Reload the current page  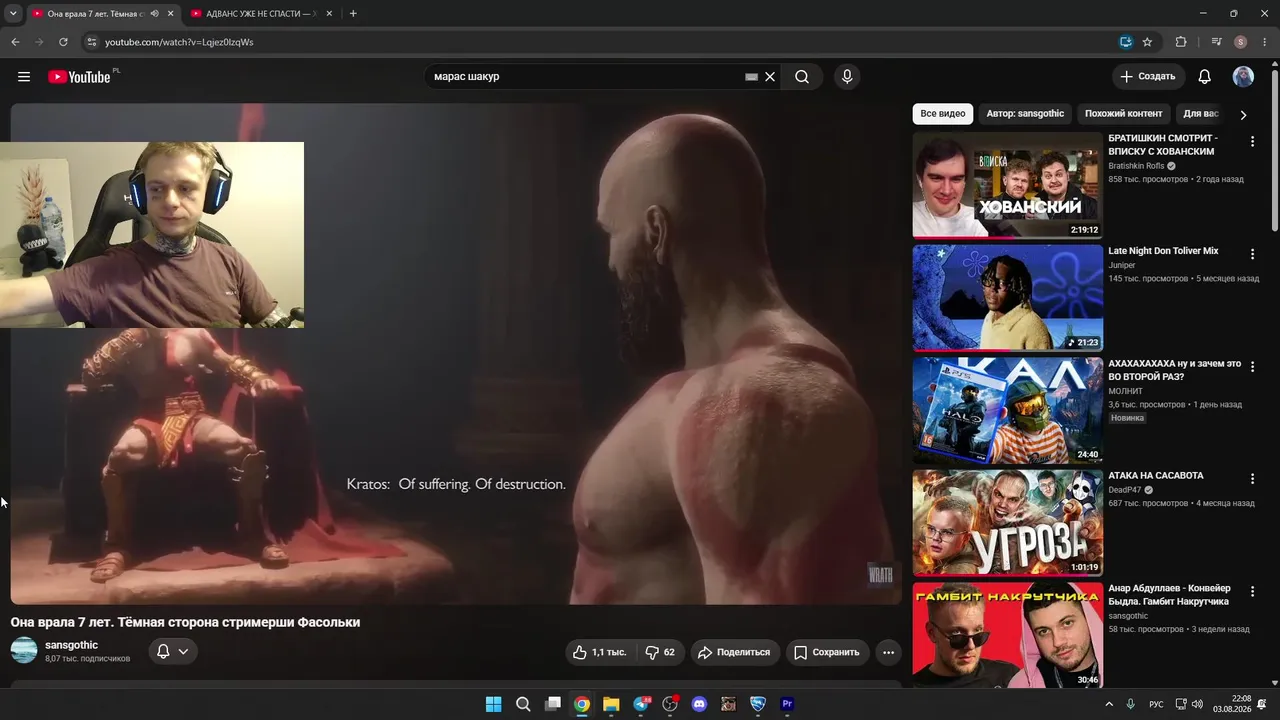point(63,42)
